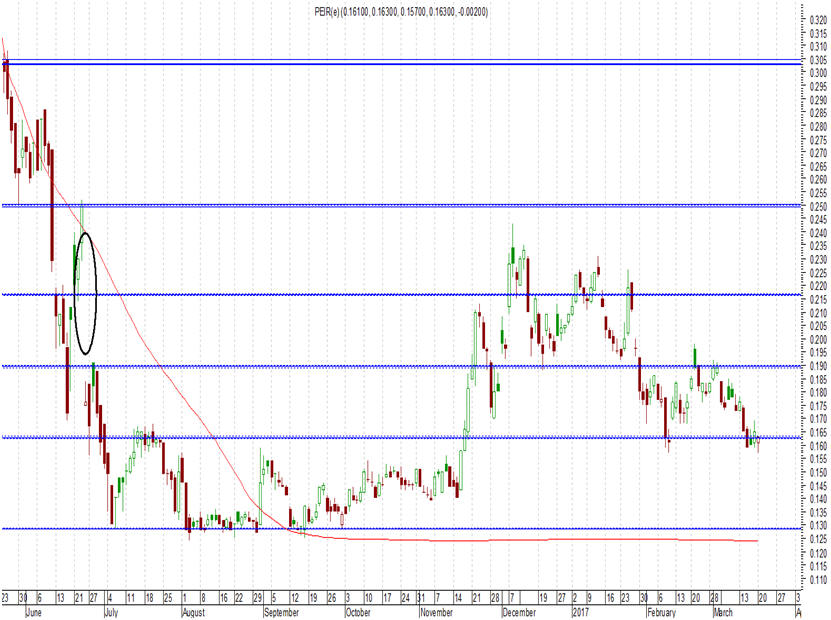831x620 pixels.
Task: Click the October month label
Action: pyautogui.click(x=358, y=613)
